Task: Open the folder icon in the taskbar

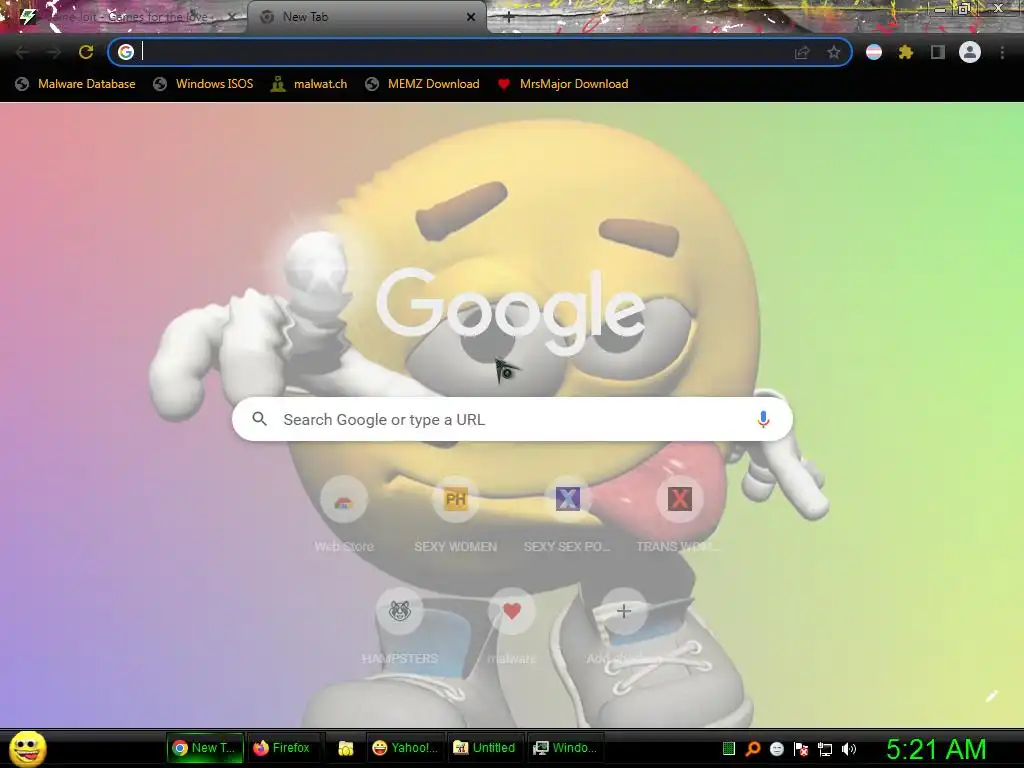Action: [345, 748]
